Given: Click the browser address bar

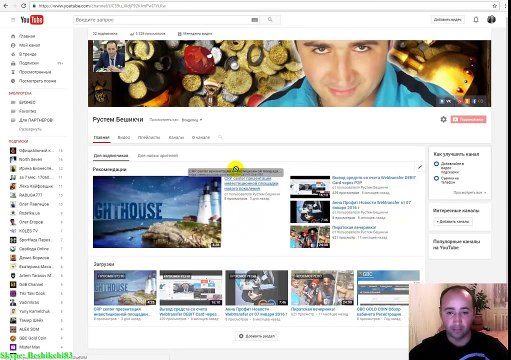Looking at the screenshot, I should (260, 6).
